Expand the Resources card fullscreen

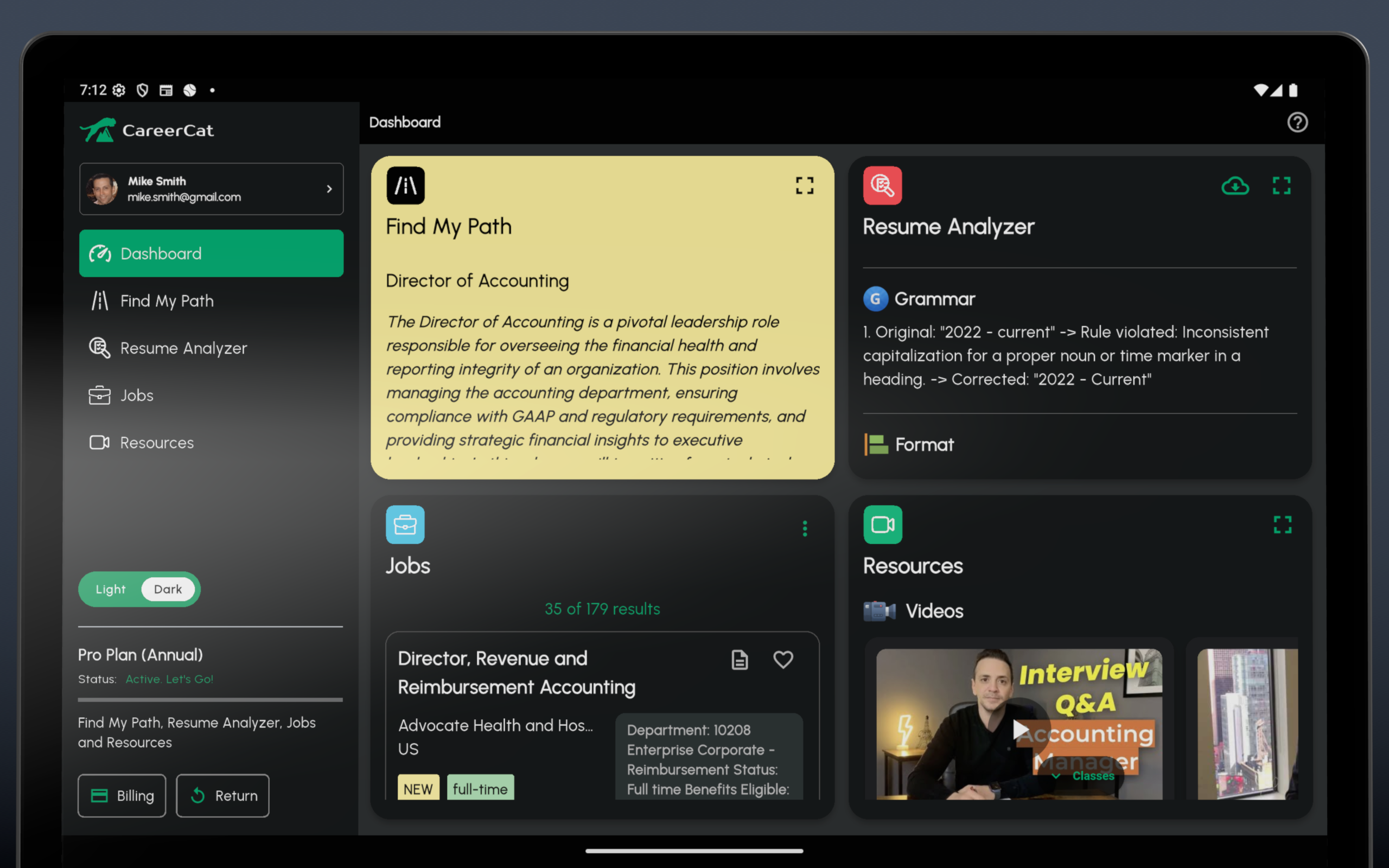pos(1282,524)
